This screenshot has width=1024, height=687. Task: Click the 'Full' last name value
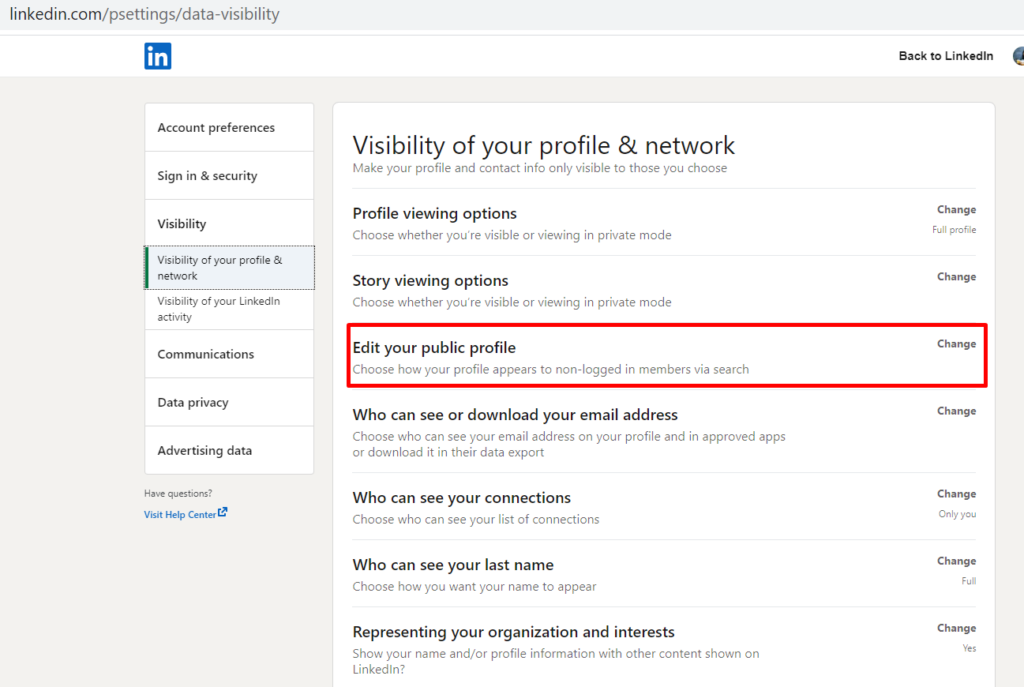[968, 581]
